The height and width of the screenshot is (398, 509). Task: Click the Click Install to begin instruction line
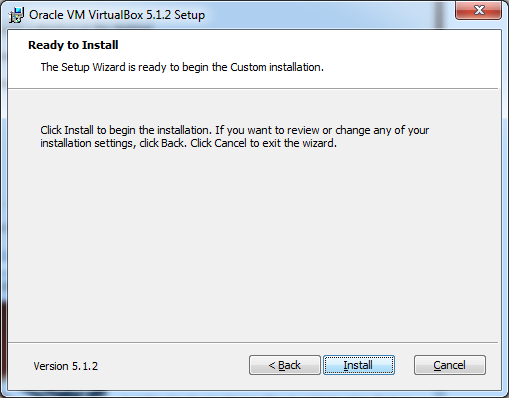pos(235,130)
